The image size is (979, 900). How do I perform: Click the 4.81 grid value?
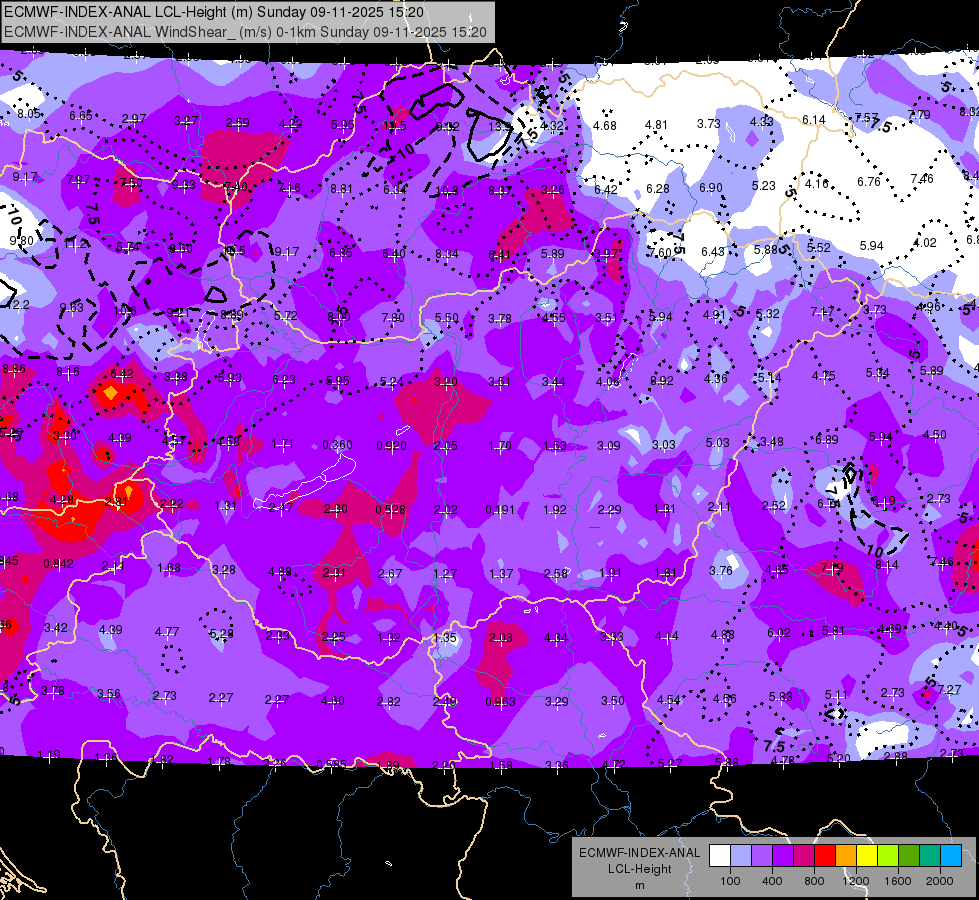pos(656,125)
